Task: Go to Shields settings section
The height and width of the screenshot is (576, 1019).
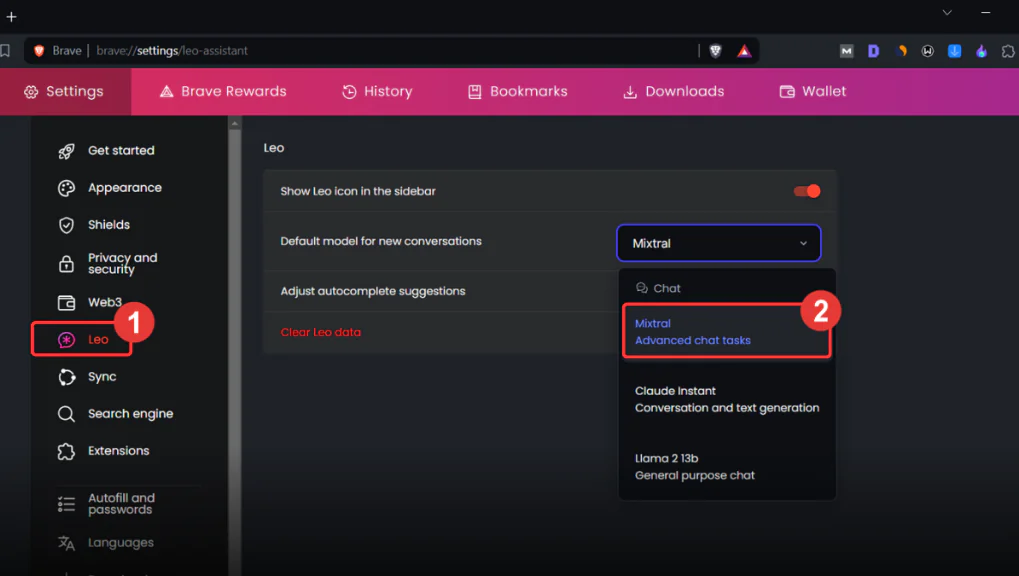Action: click(x=109, y=225)
